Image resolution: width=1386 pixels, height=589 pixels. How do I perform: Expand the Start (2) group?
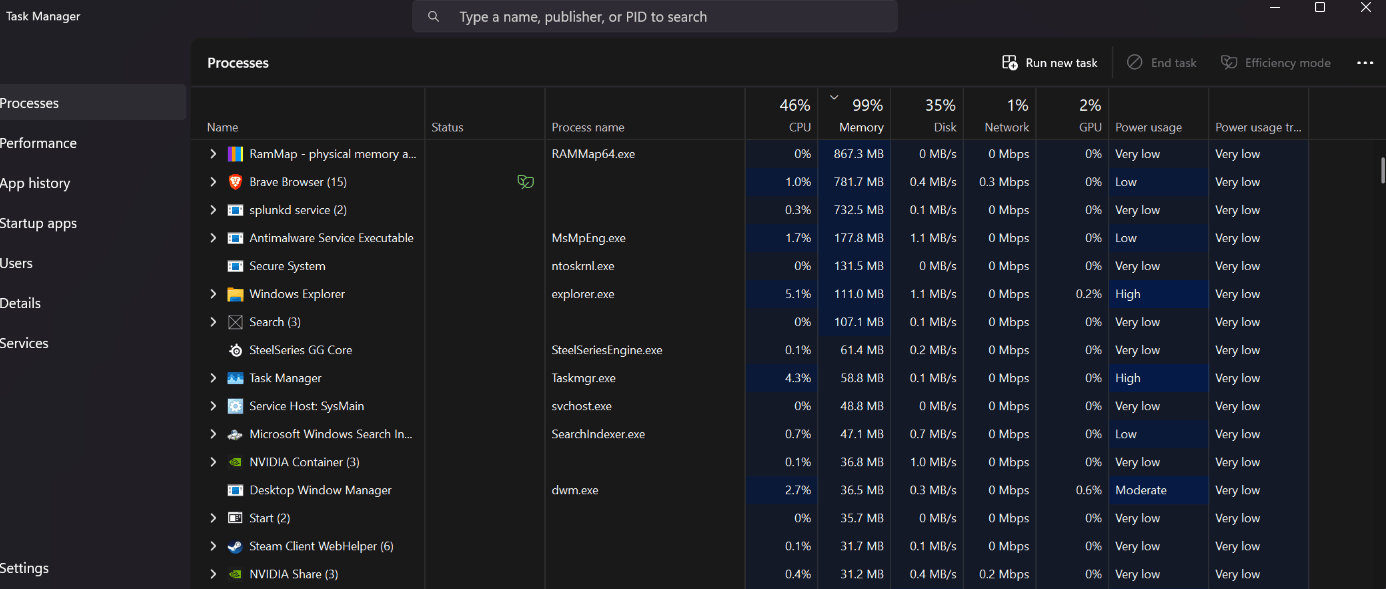pyautogui.click(x=213, y=518)
